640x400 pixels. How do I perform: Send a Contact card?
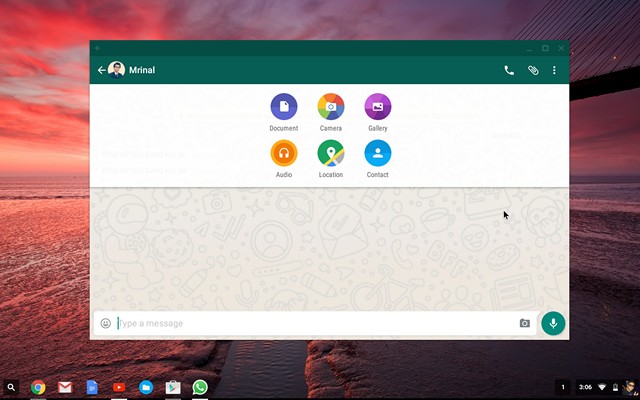pos(378,153)
